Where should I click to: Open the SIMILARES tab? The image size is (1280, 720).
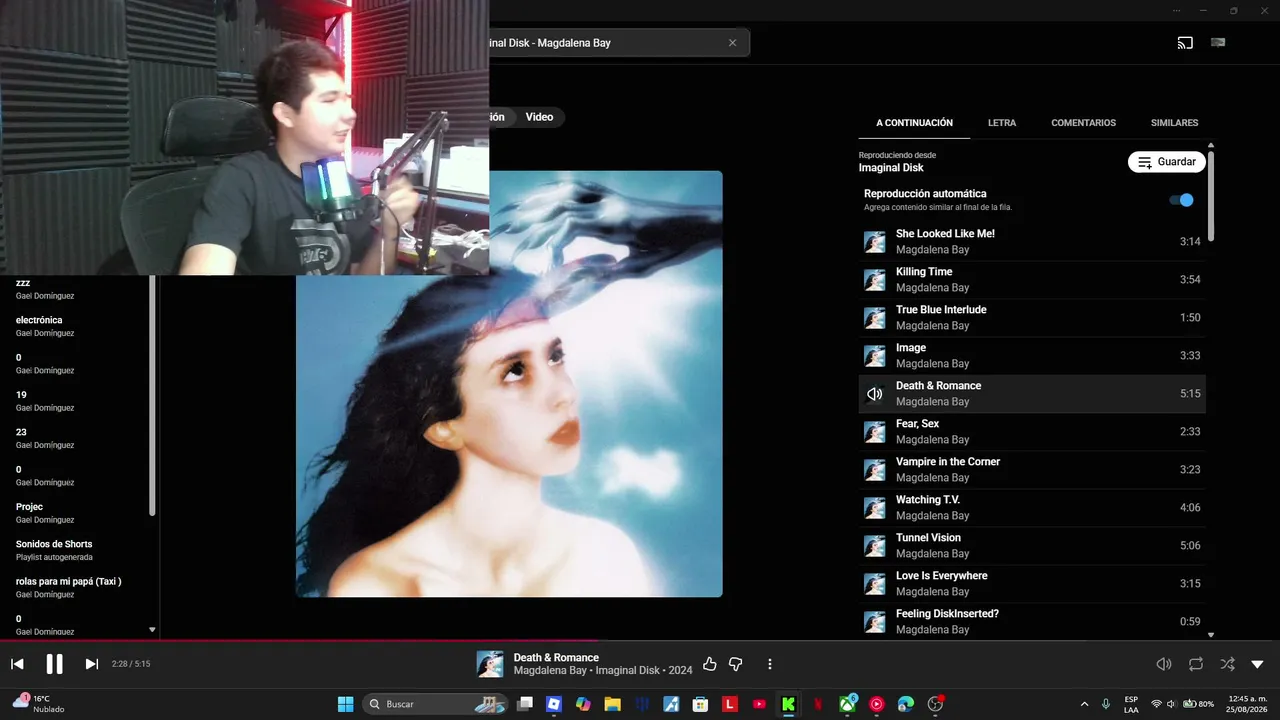coord(1174,123)
